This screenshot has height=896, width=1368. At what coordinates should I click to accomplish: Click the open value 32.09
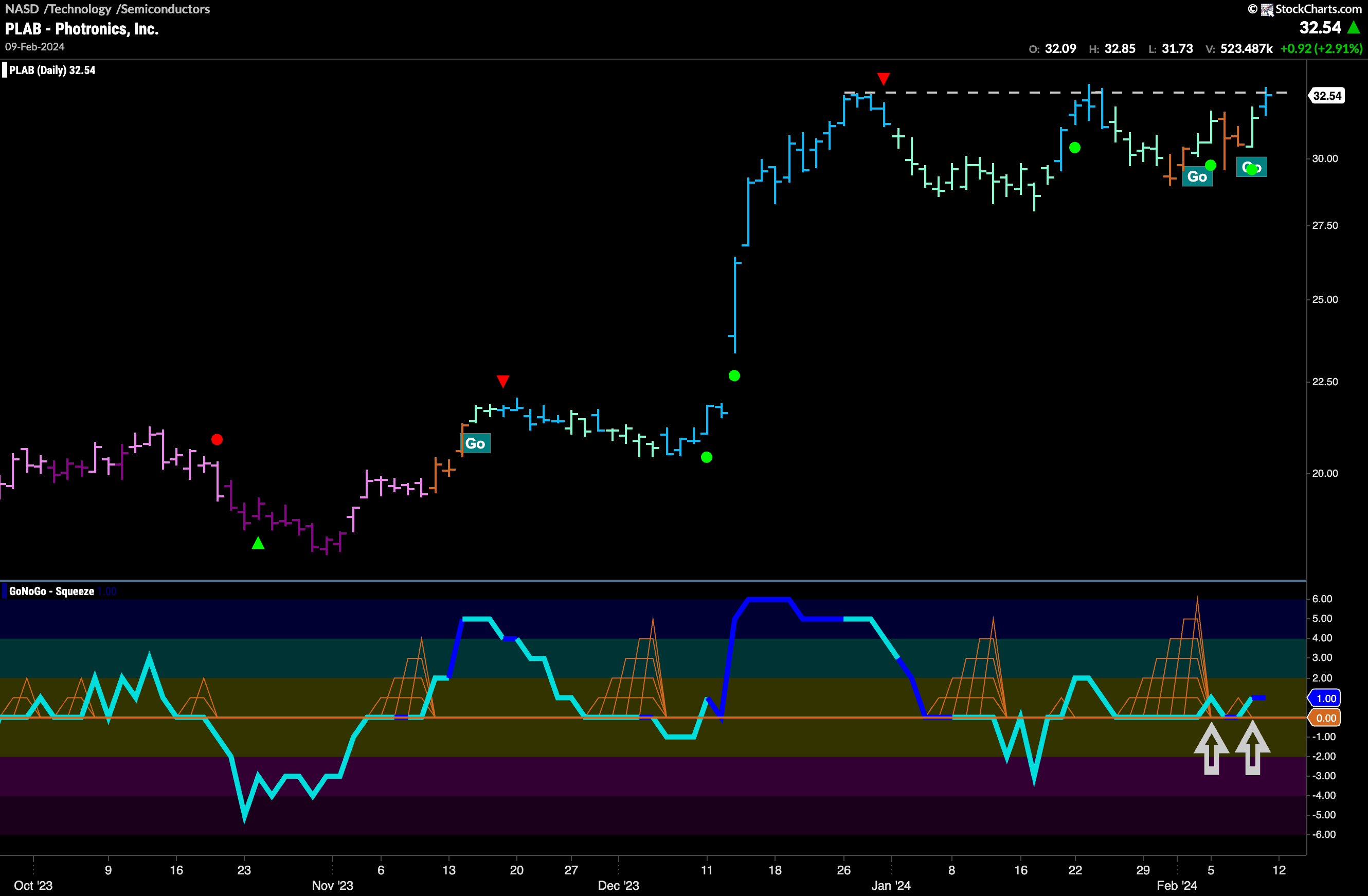(1060, 49)
